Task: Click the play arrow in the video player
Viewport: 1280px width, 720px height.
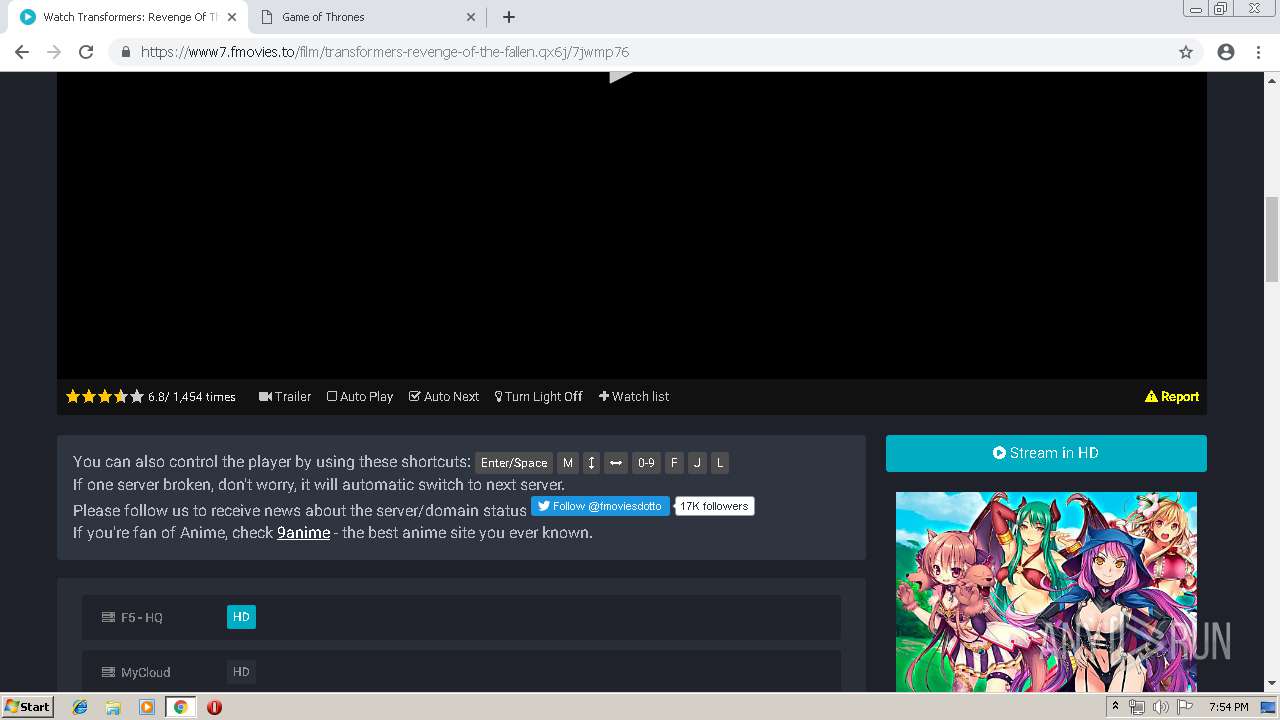Action: point(621,75)
